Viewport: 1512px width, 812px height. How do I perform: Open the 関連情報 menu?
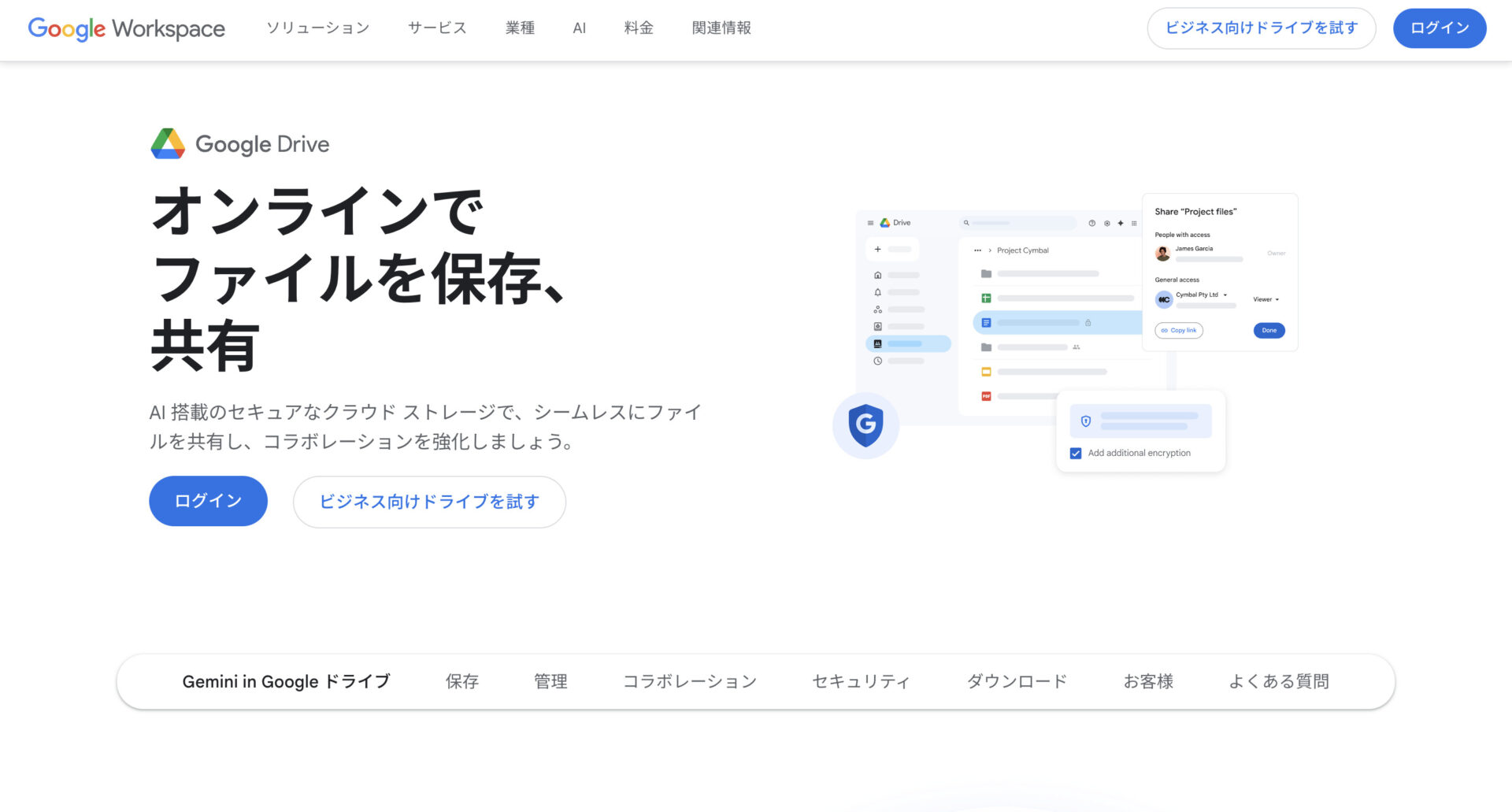[x=721, y=28]
